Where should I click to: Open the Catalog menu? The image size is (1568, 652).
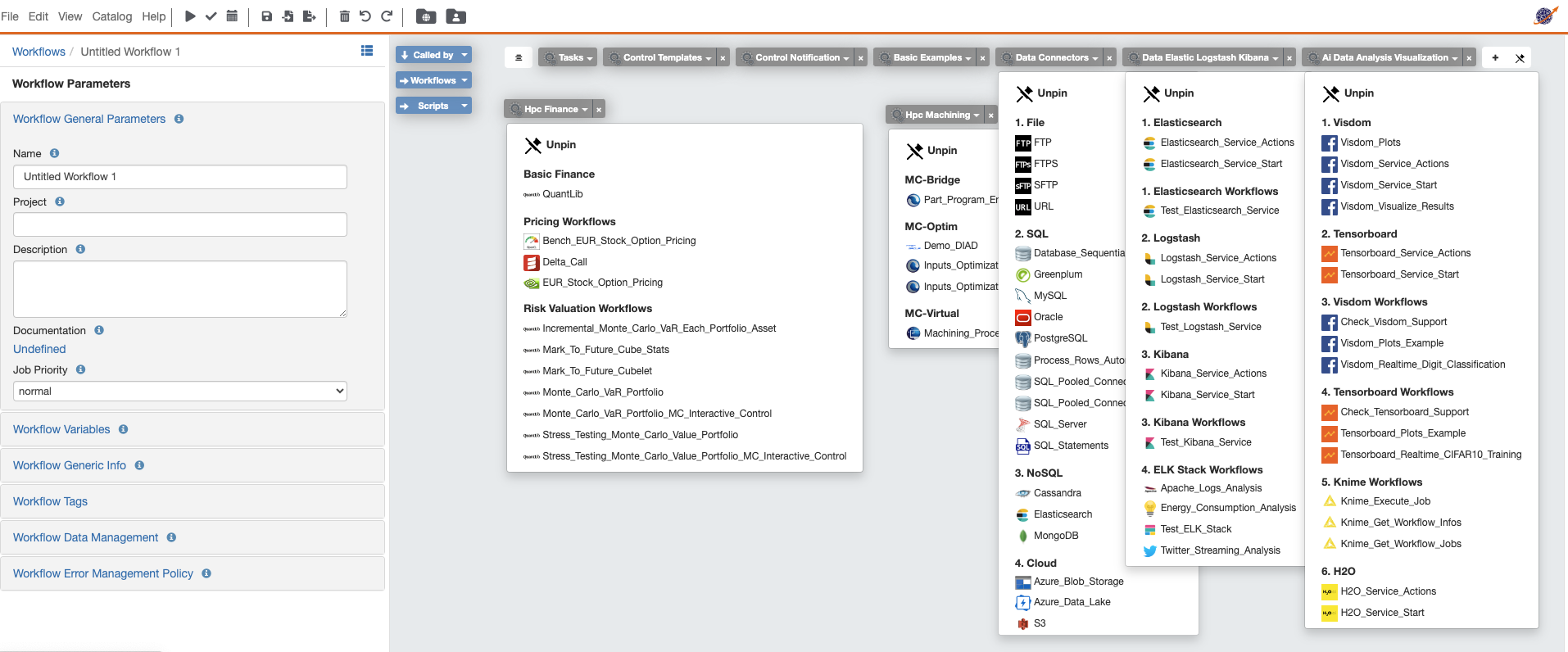pyautogui.click(x=111, y=16)
